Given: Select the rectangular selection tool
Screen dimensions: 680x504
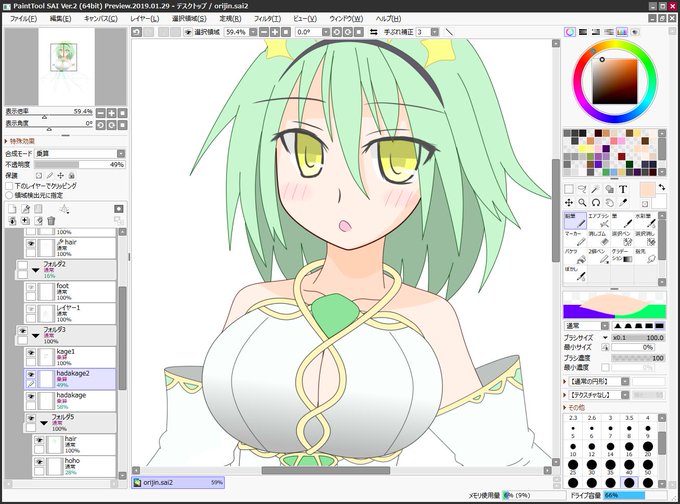Looking at the screenshot, I should 569,189.
